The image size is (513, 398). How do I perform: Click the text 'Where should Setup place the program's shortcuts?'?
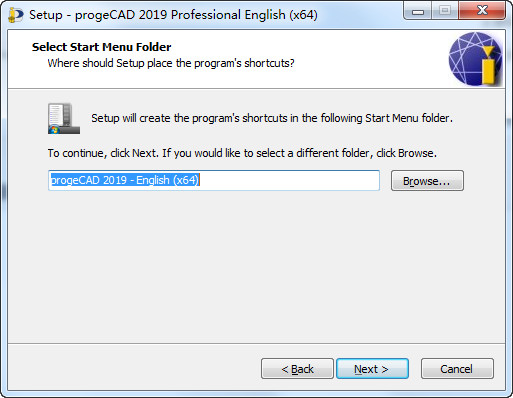pyautogui.click(x=171, y=63)
